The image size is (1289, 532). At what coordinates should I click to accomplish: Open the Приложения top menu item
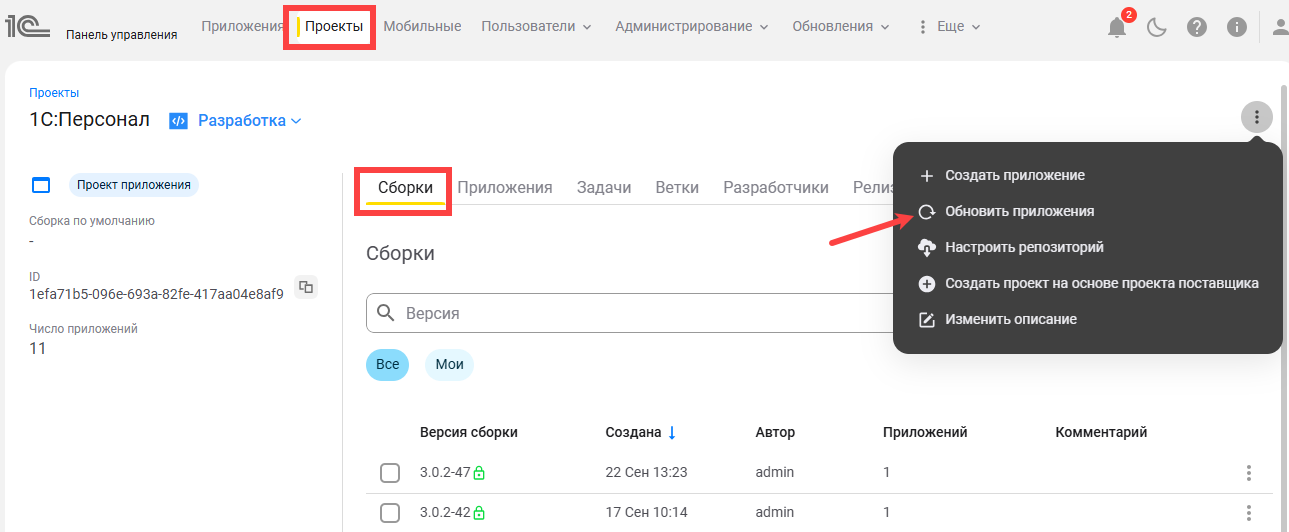click(x=243, y=27)
